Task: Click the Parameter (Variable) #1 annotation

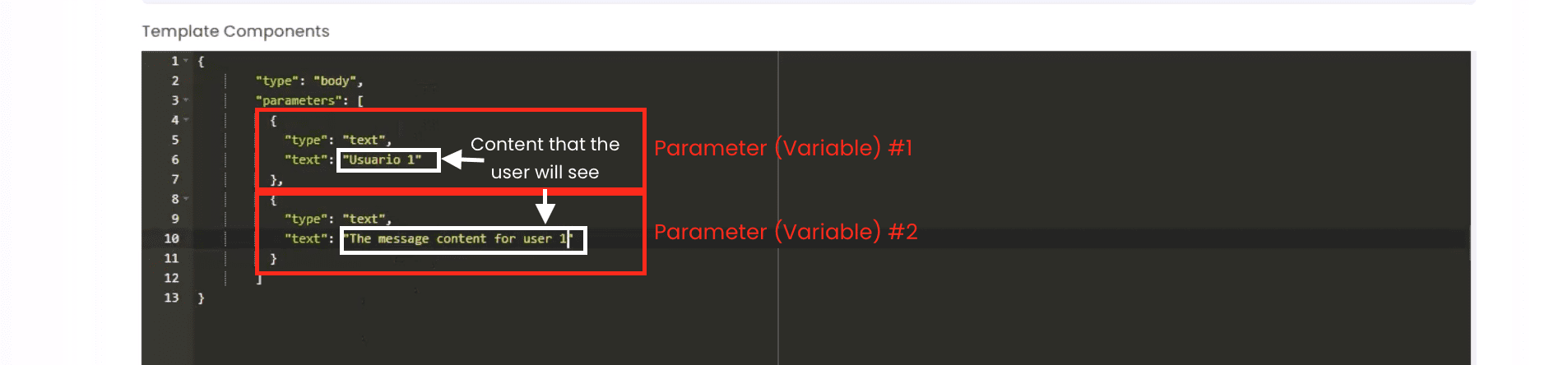Action: point(782,148)
